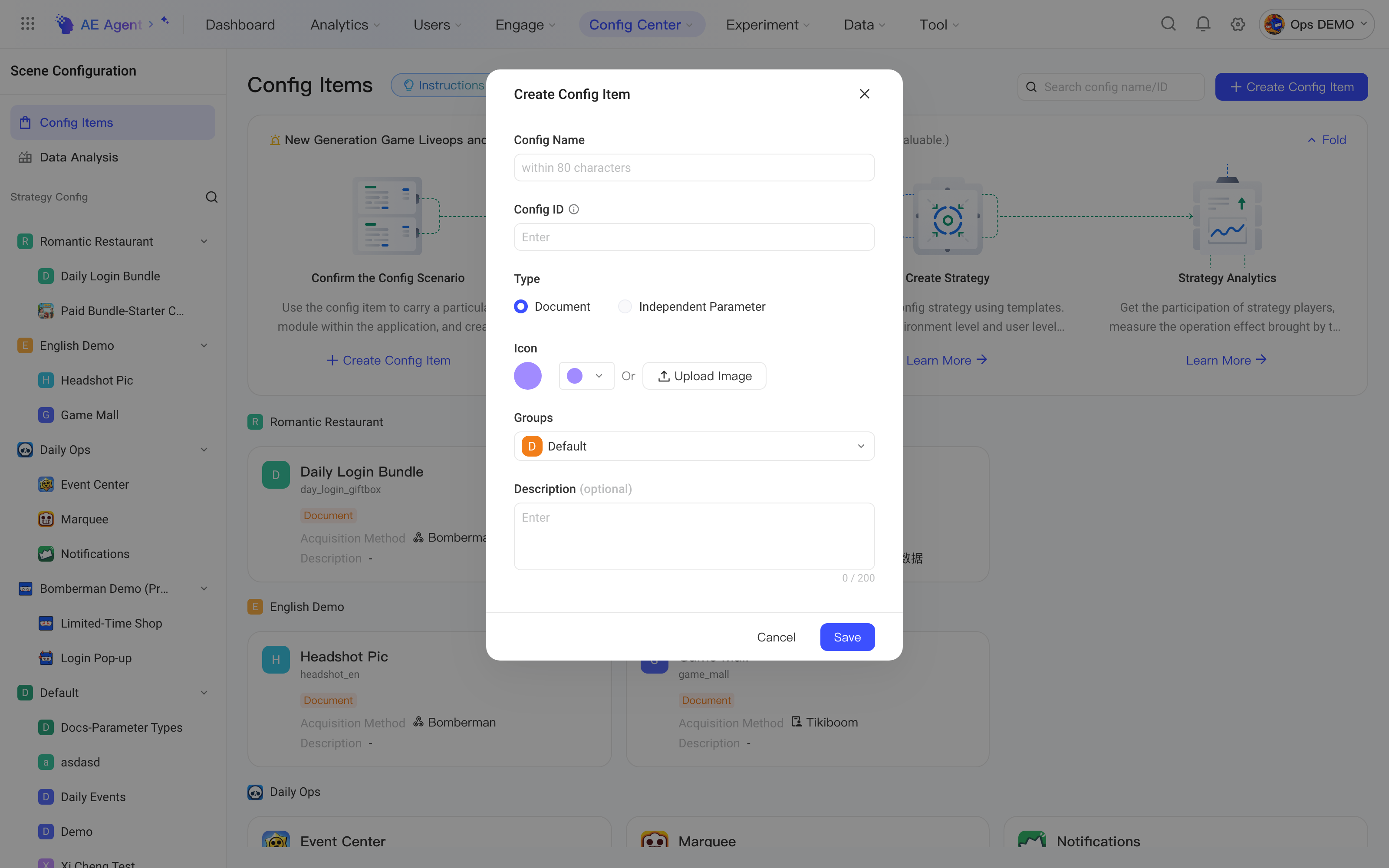Open the settings gear icon
The image size is (1389, 868).
1238,24
